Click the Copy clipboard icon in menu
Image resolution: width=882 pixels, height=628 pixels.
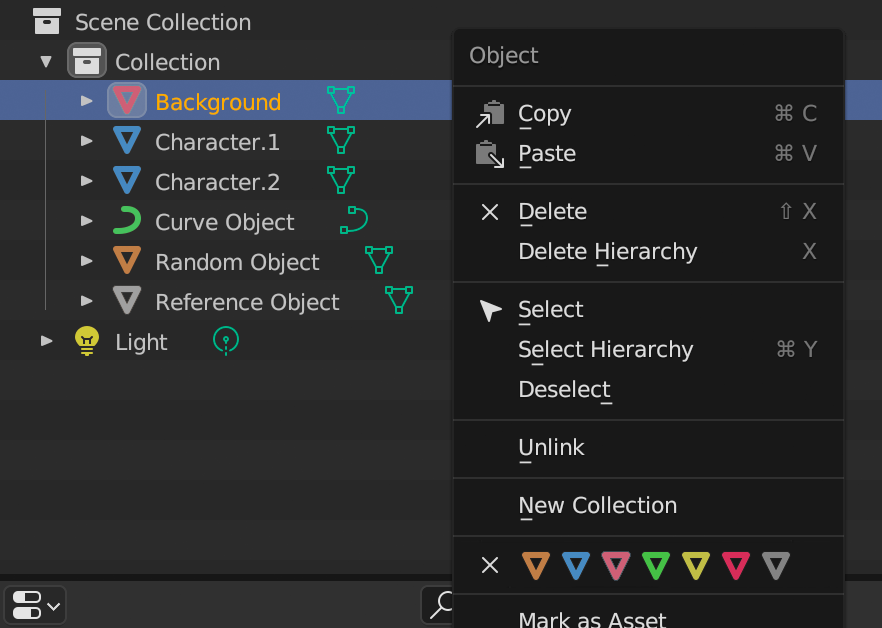490,114
